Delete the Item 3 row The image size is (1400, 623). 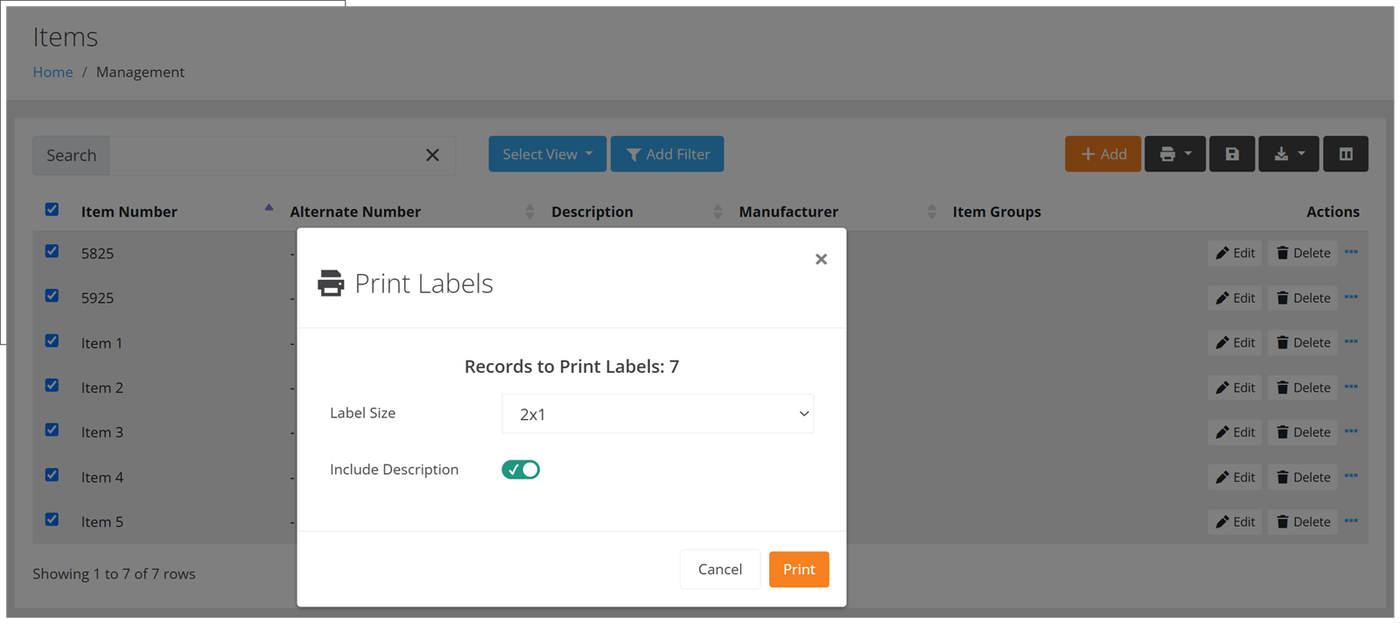tap(1303, 432)
